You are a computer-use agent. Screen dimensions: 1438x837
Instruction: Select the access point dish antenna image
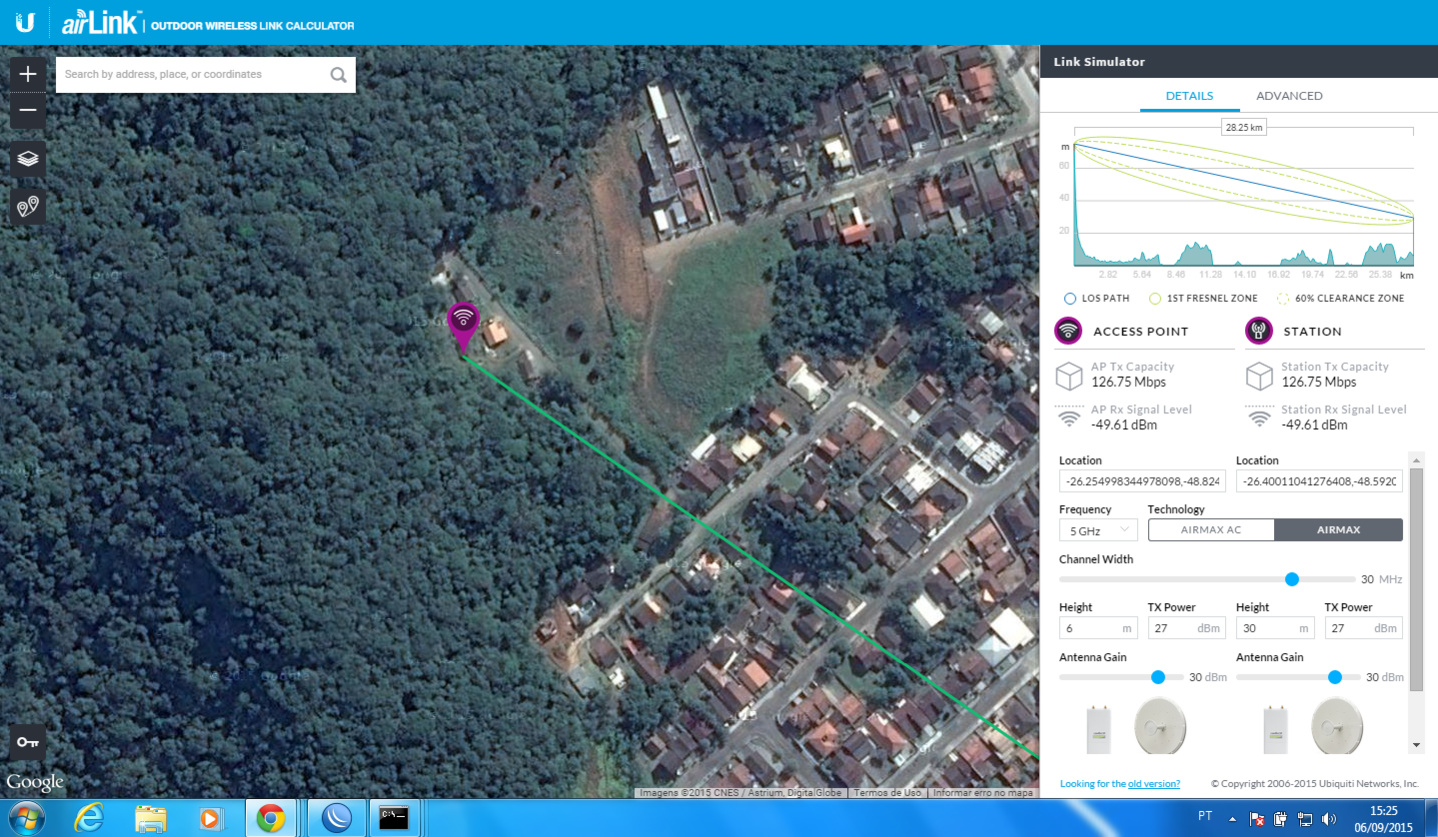1160,726
